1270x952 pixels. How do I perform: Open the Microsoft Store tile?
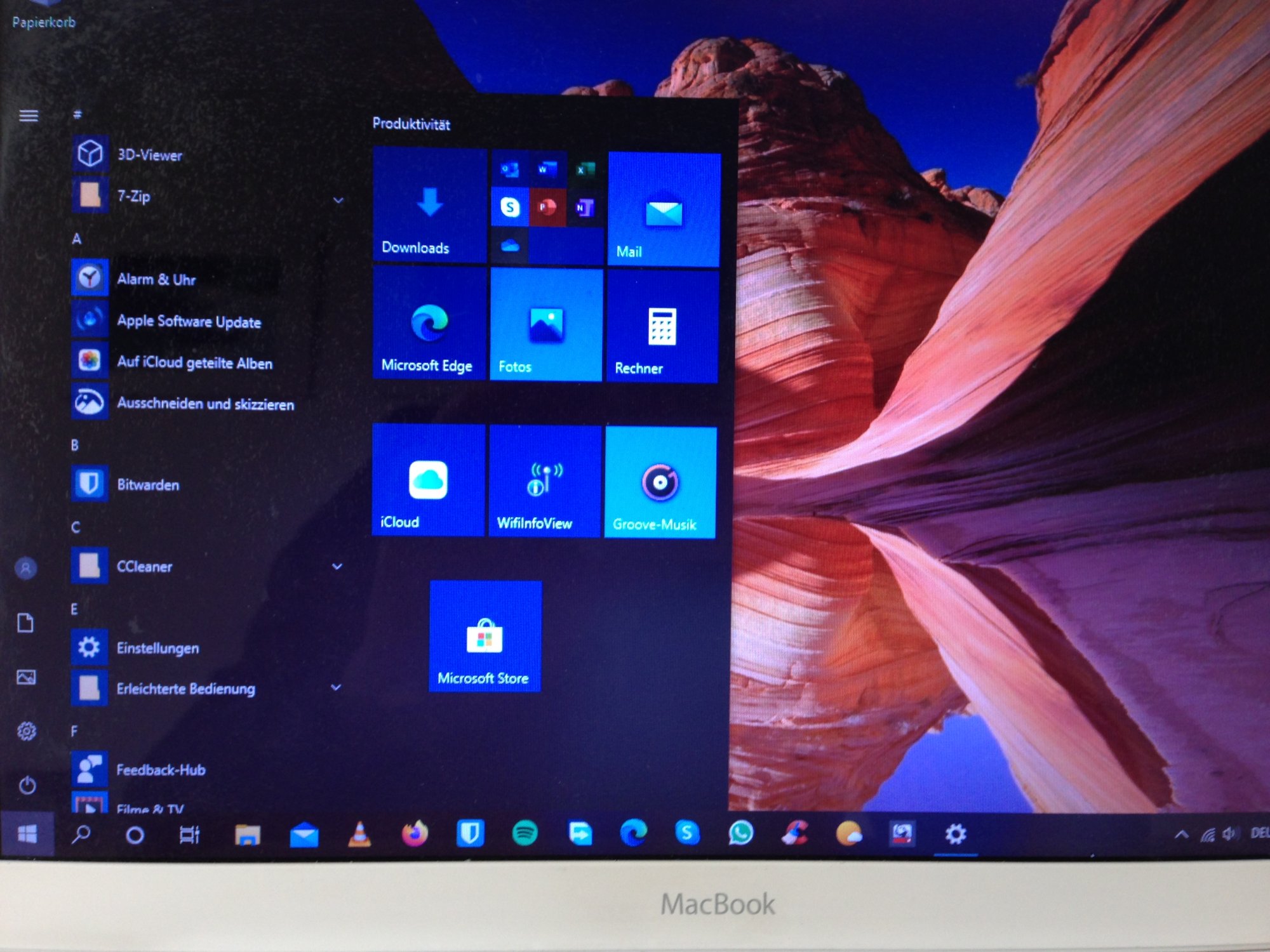[x=485, y=636]
